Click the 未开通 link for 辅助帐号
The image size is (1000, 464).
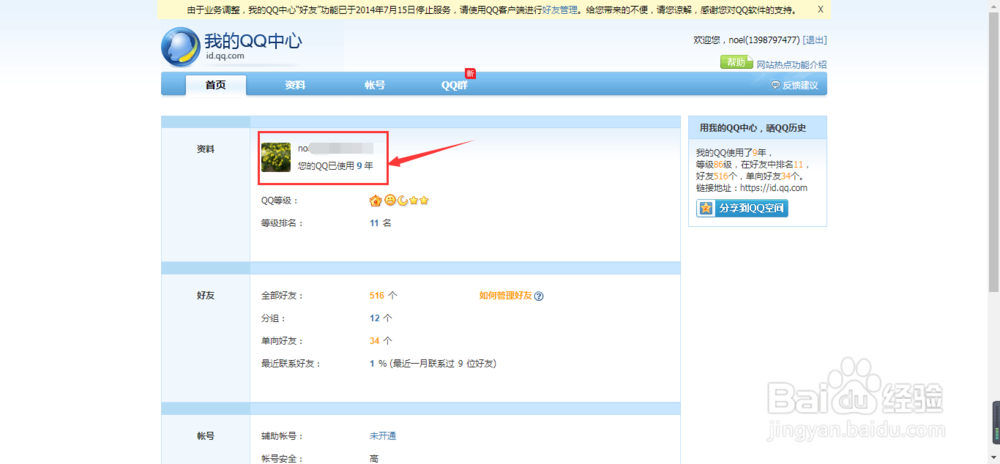tap(383, 436)
